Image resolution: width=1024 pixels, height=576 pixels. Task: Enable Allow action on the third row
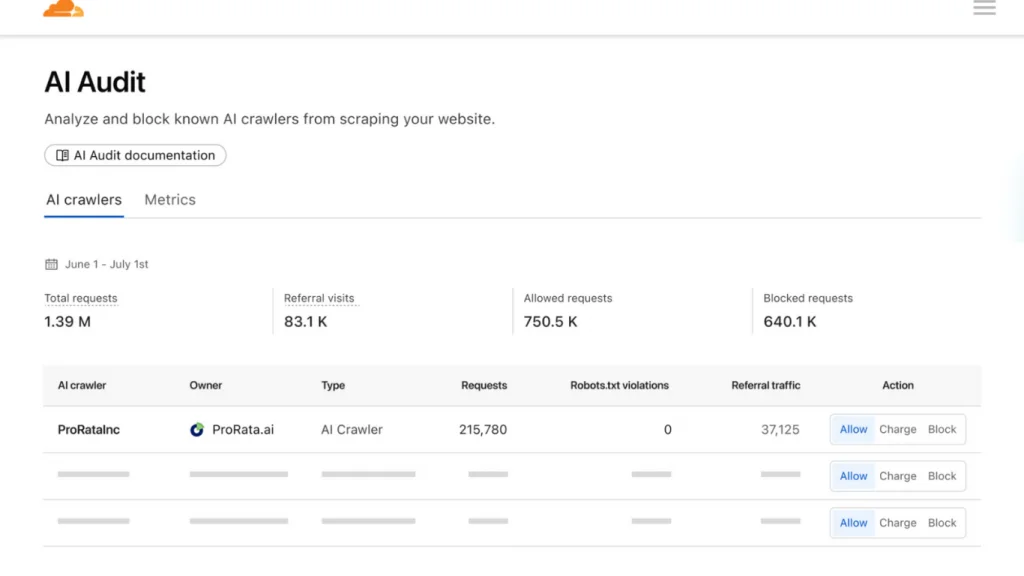click(852, 522)
